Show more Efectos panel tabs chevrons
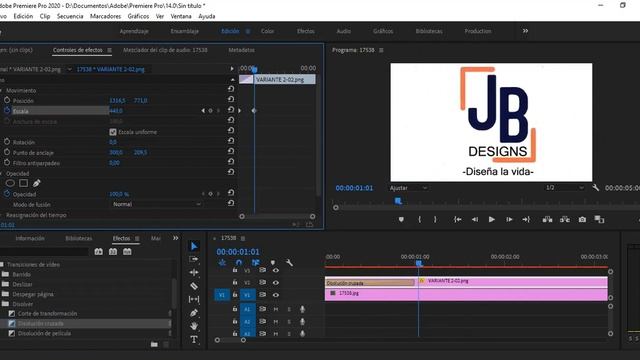Screen dimensions: 640x360 coord(176,238)
